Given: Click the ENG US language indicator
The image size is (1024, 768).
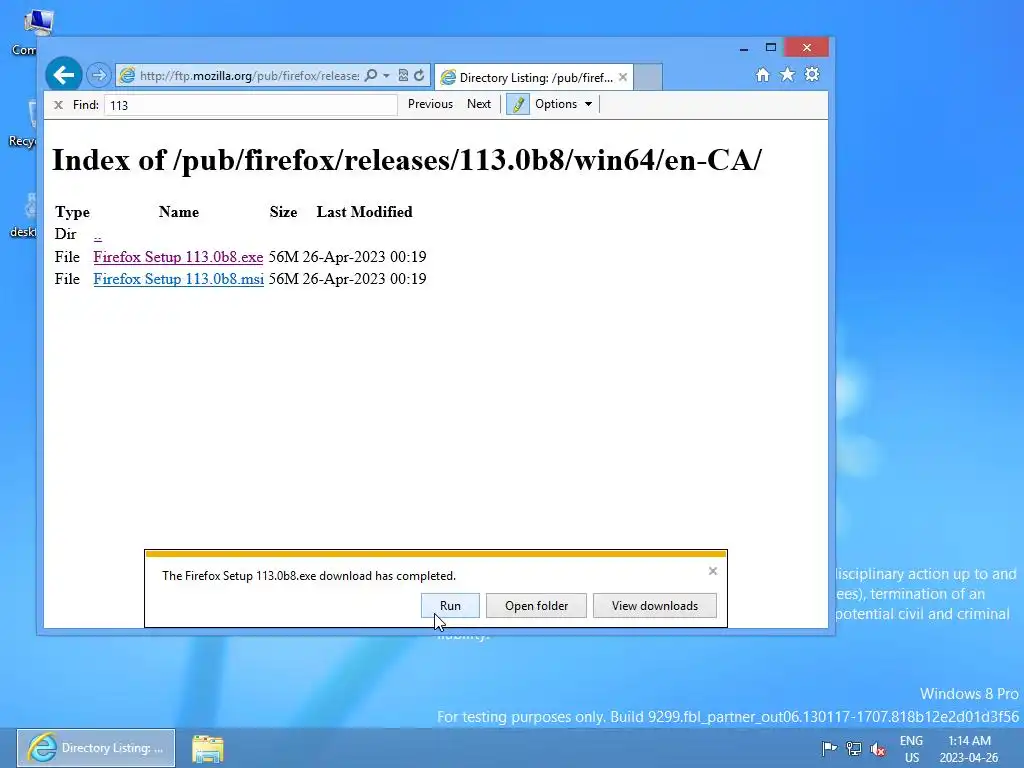Looking at the screenshot, I should pos(911,749).
